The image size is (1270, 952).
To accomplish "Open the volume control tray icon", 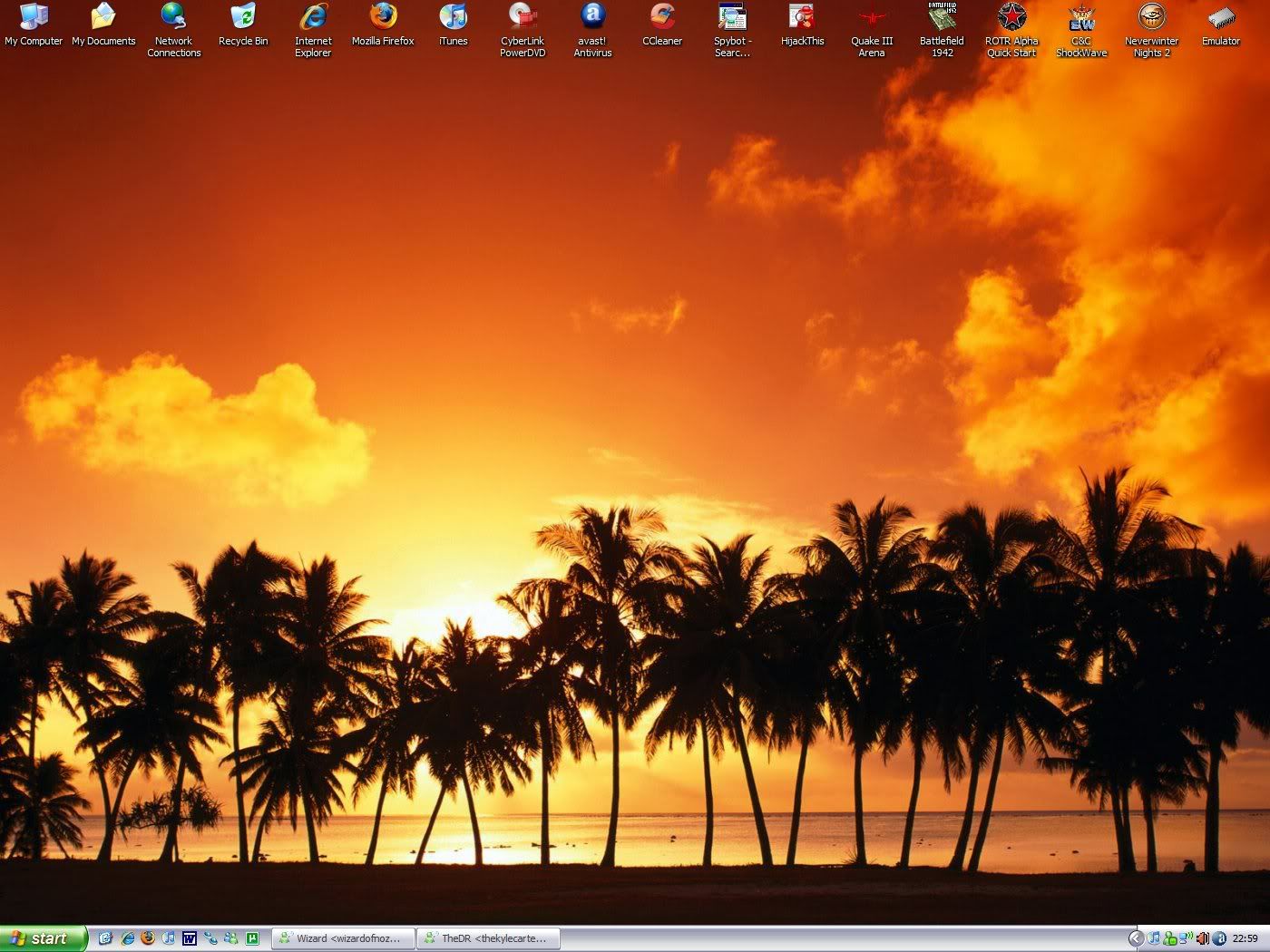I will point(1203,938).
